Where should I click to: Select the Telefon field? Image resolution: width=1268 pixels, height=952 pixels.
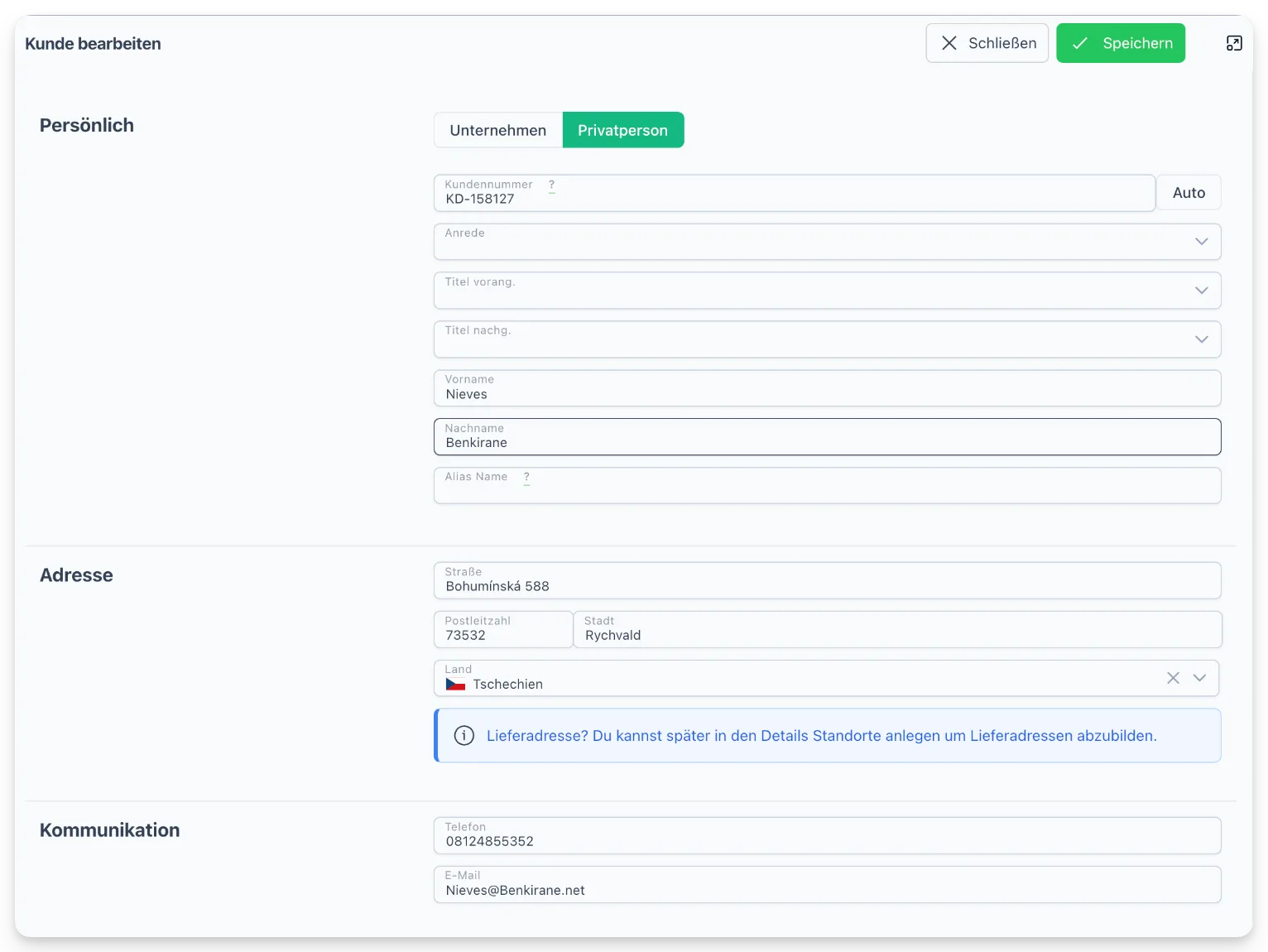click(828, 836)
